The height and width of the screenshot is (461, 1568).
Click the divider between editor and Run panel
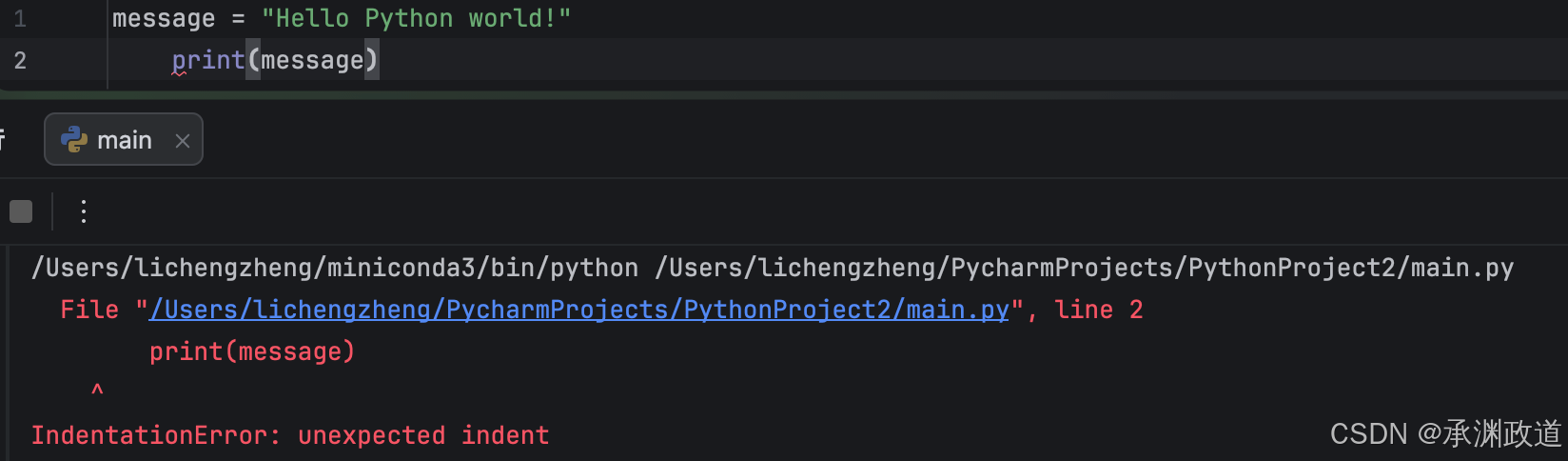pyautogui.click(x=784, y=94)
